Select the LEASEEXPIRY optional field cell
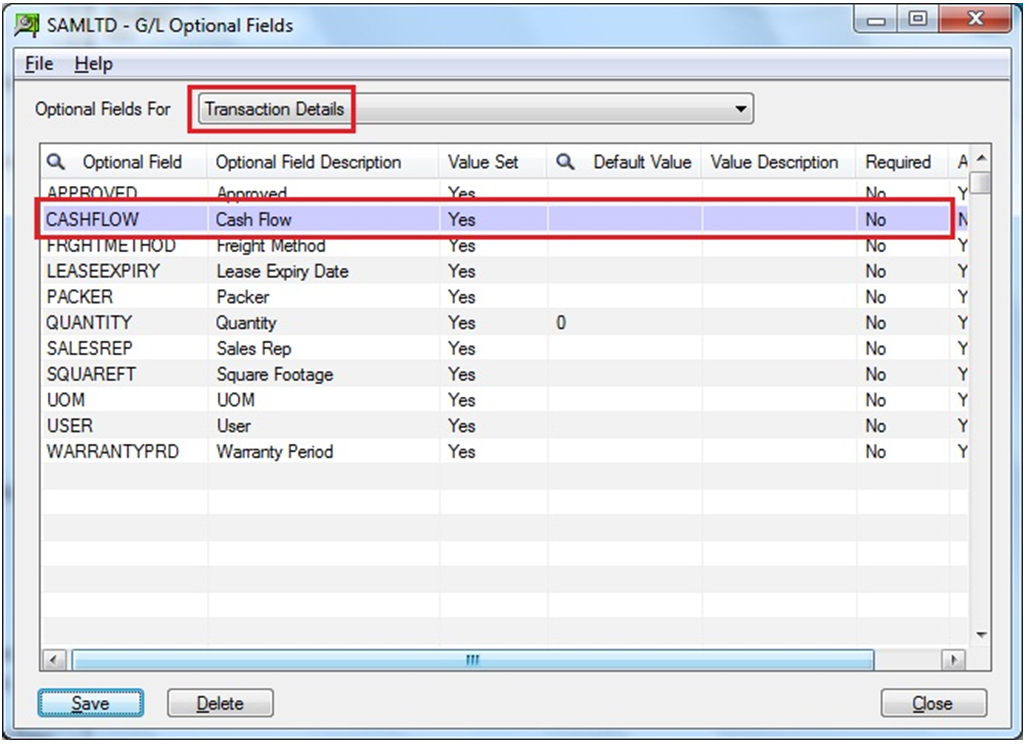Screen dimensions: 1028x744 pos(124,271)
